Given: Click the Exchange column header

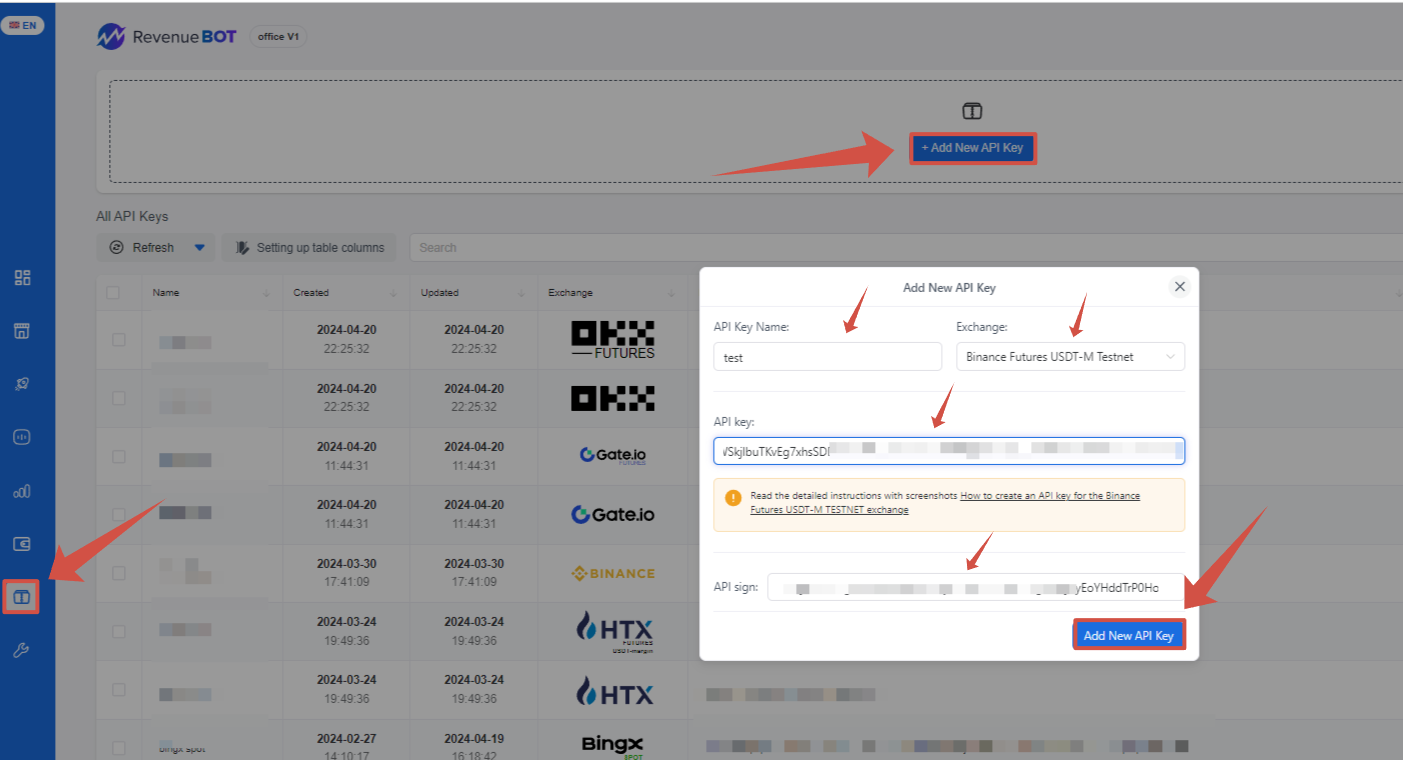Looking at the screenshot, I should click(x=570, y=293).
